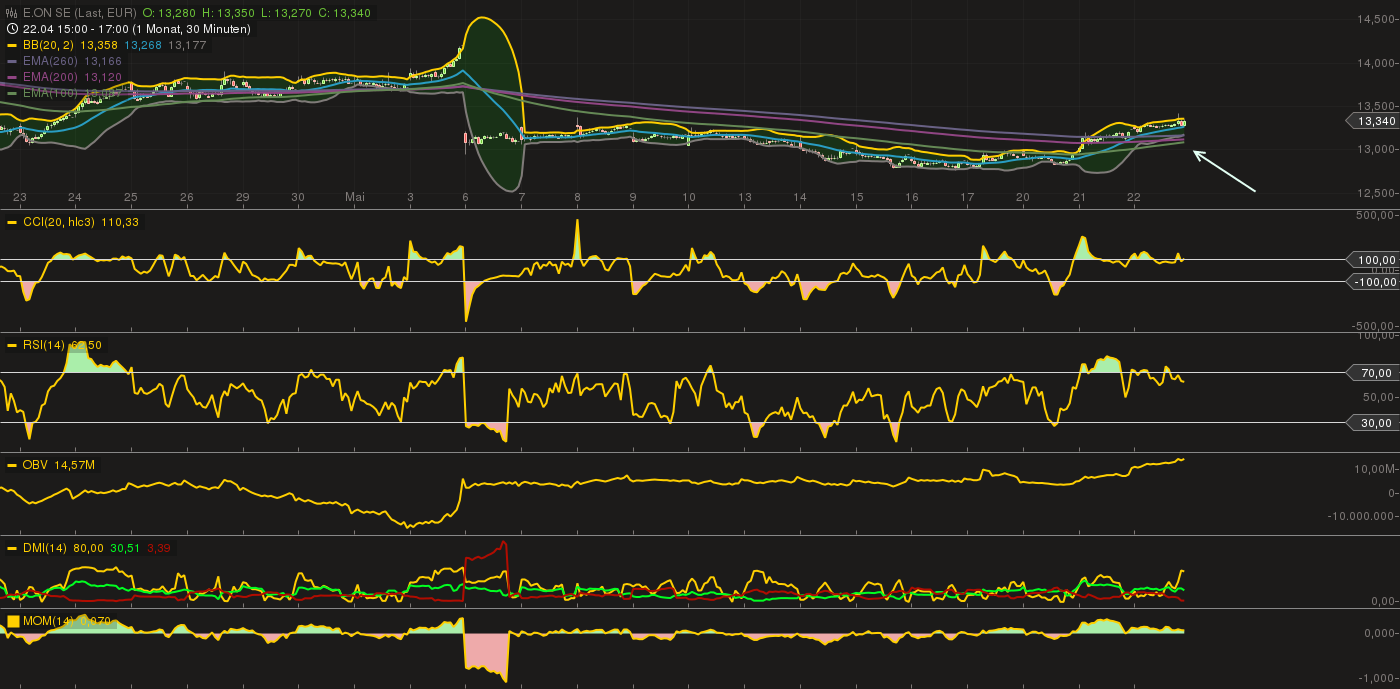Click the MOM(14) yellow square swatch
Screen dimensions: 1400x689
pyautogui.click(x=12, y=621)
